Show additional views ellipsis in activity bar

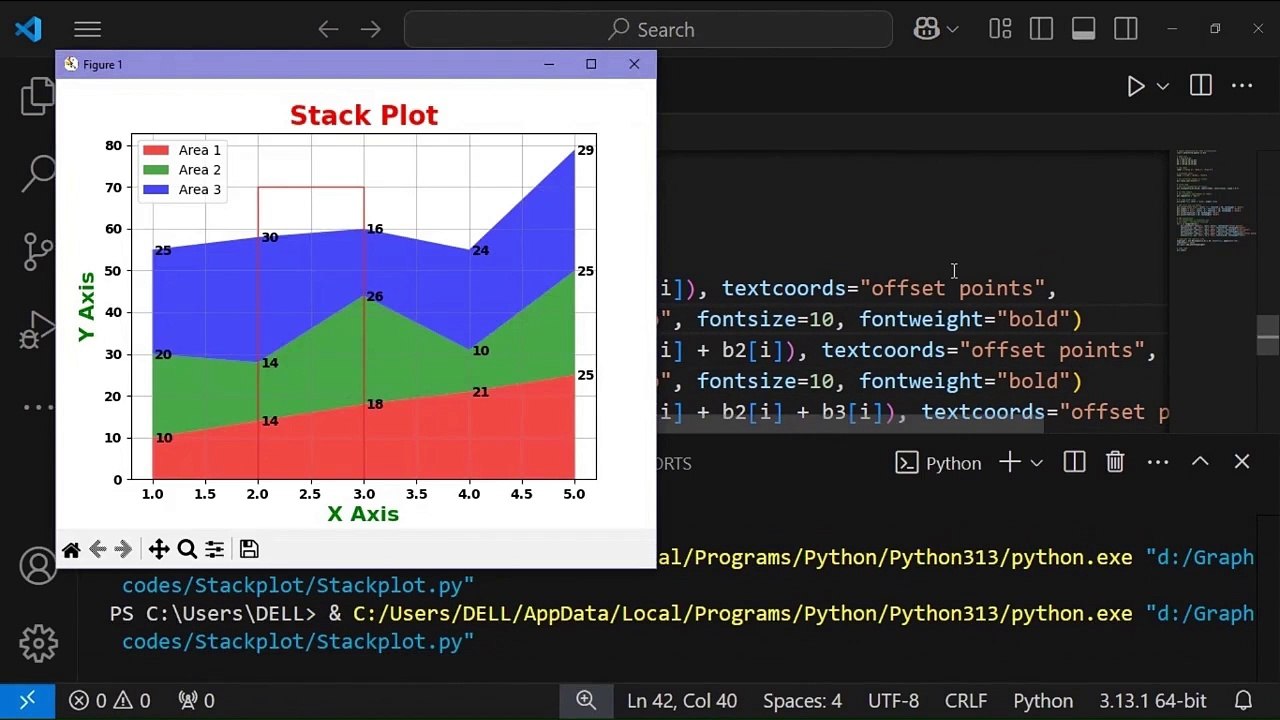pos(38,407)
